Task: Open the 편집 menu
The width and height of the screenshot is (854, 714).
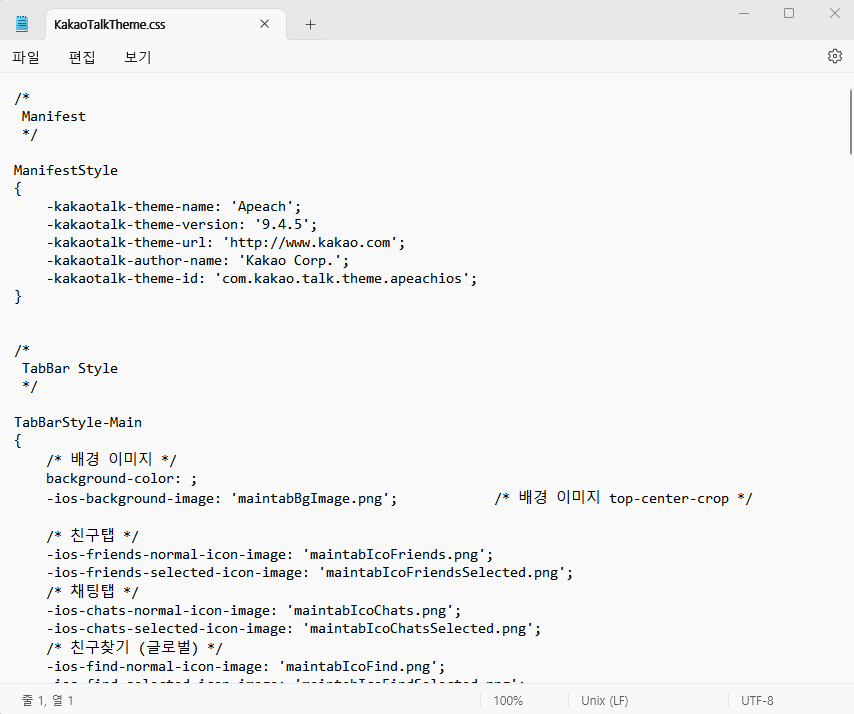Action: pyautogui.click(x=82, y=57)
